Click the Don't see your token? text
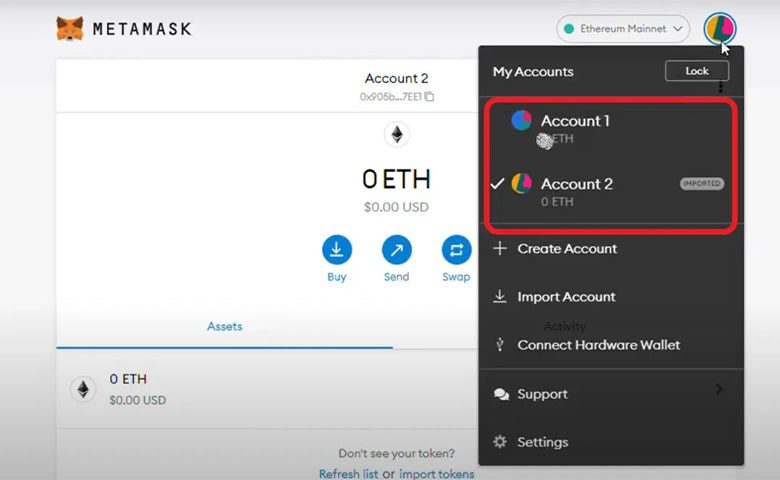780x480 pixels. click(x=396, y=453)
